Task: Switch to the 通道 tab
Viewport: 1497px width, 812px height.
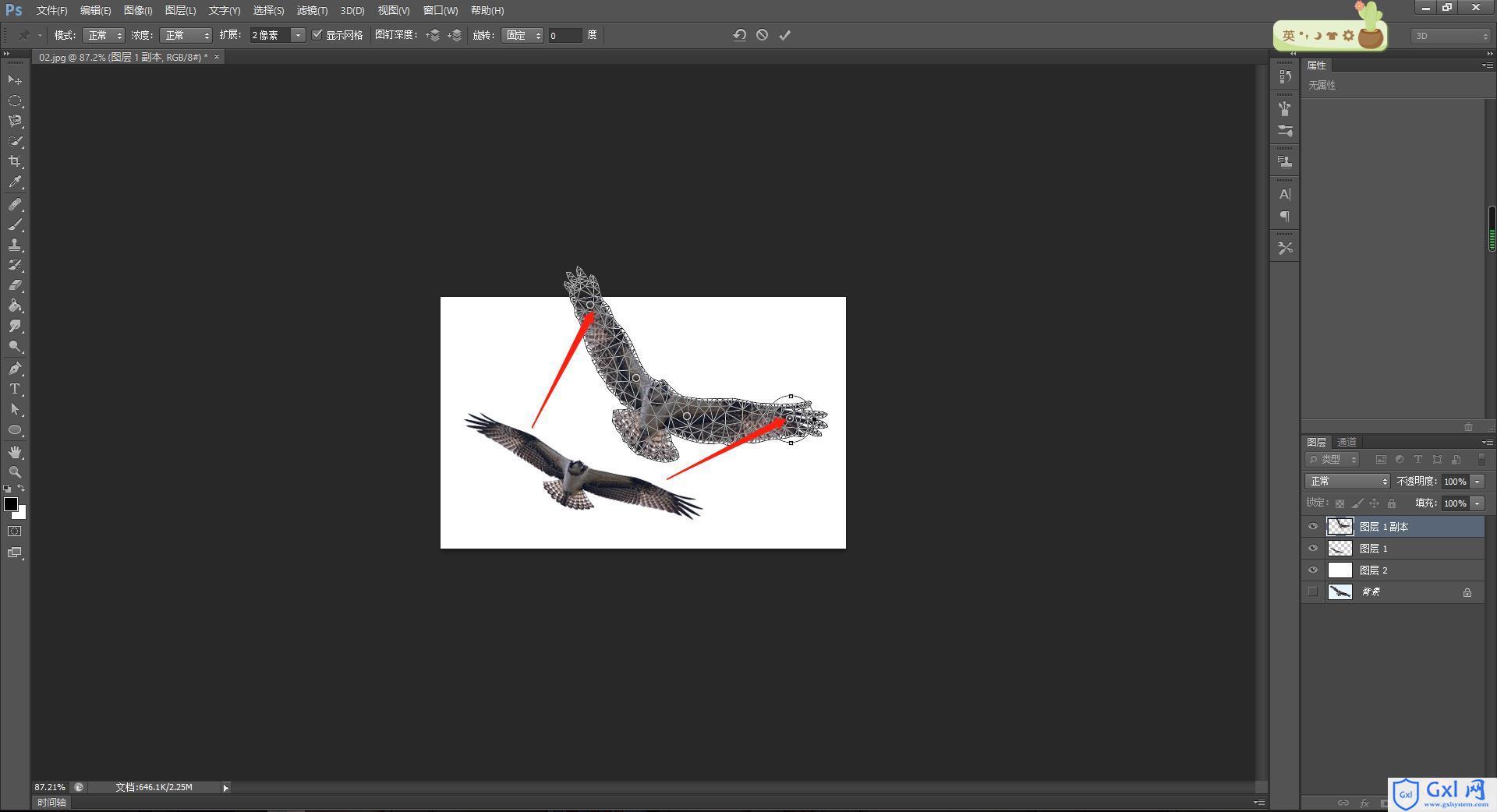Action: click(x=1347, y=443)
